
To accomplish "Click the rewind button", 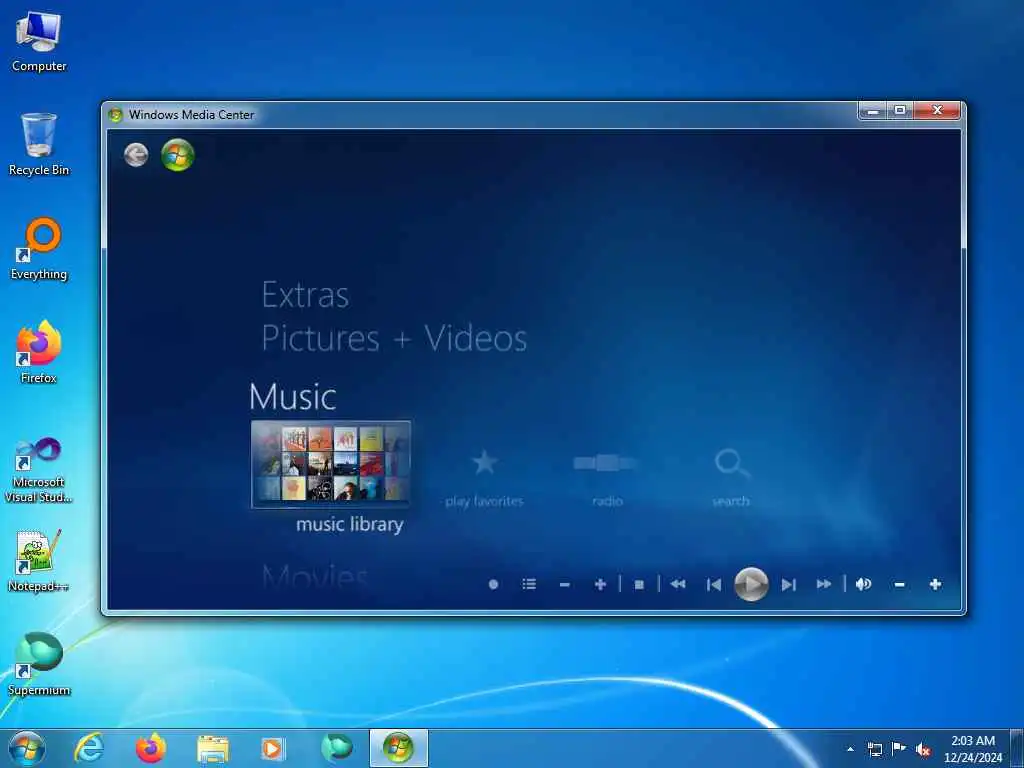I will [678, 584].
